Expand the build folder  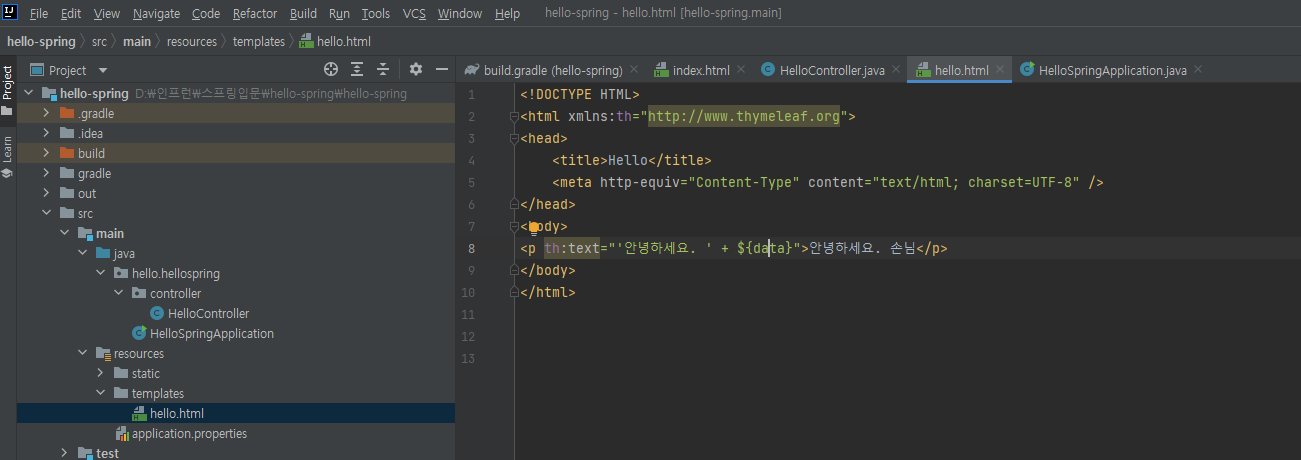46,153
